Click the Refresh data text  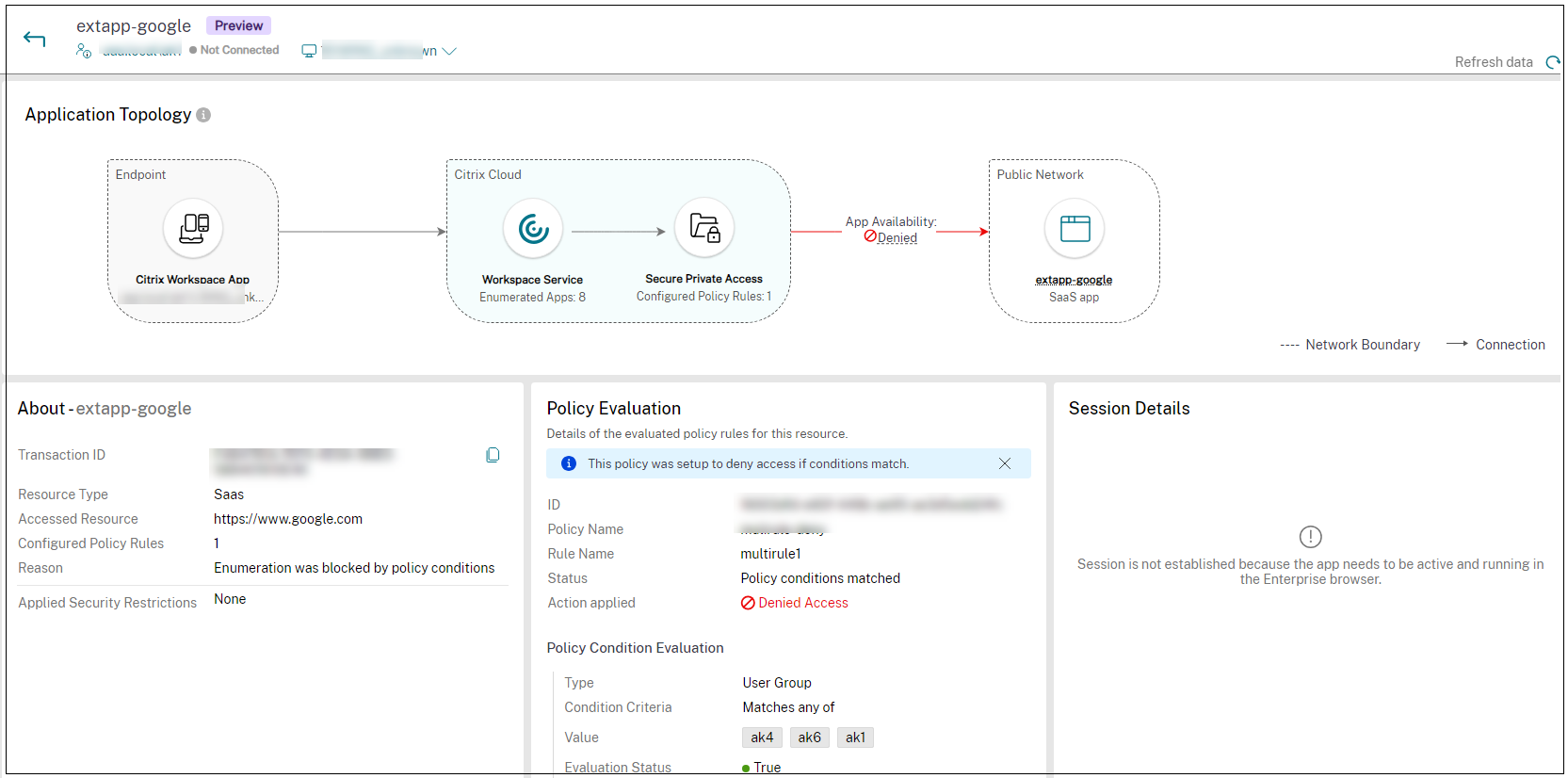click(1493, 62)
